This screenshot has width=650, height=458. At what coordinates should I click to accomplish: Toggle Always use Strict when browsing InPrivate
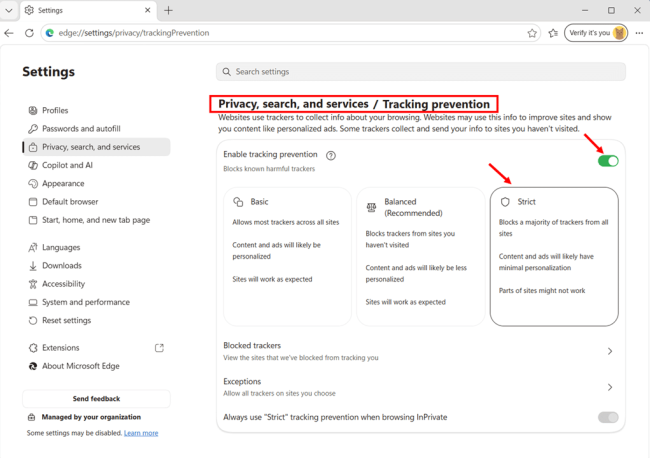coord(608,417)
